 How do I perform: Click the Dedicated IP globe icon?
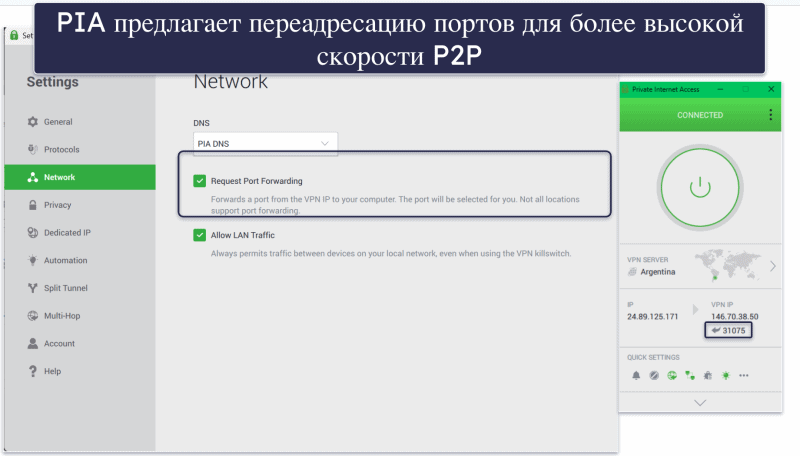(33, 233)
